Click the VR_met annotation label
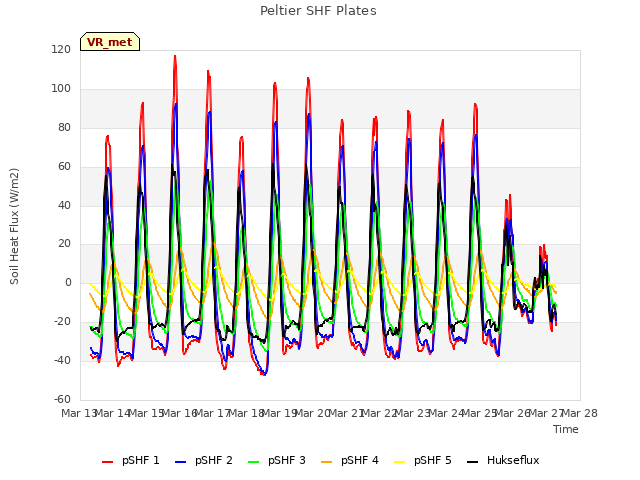Image resolution: width=640 pixels, height=480 pixels. [x=110, y=42]
